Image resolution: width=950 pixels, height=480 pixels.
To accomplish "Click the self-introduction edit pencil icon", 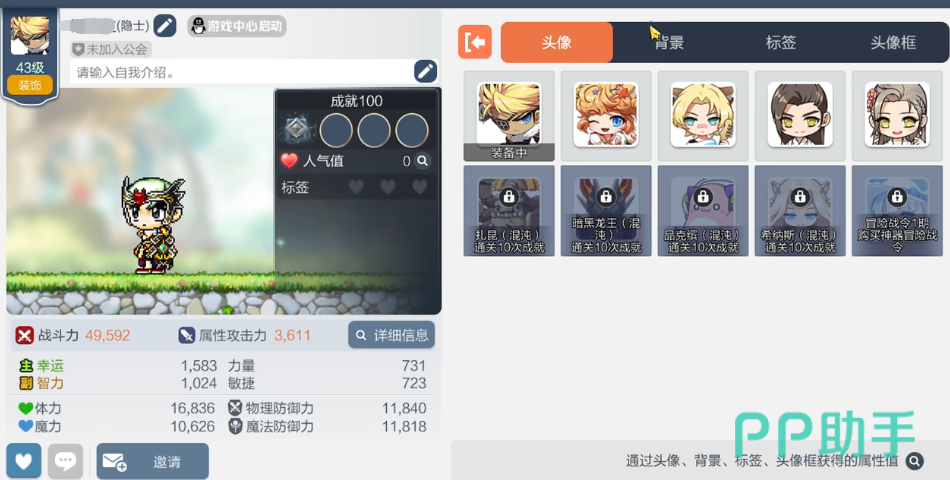I will [425, 72].
